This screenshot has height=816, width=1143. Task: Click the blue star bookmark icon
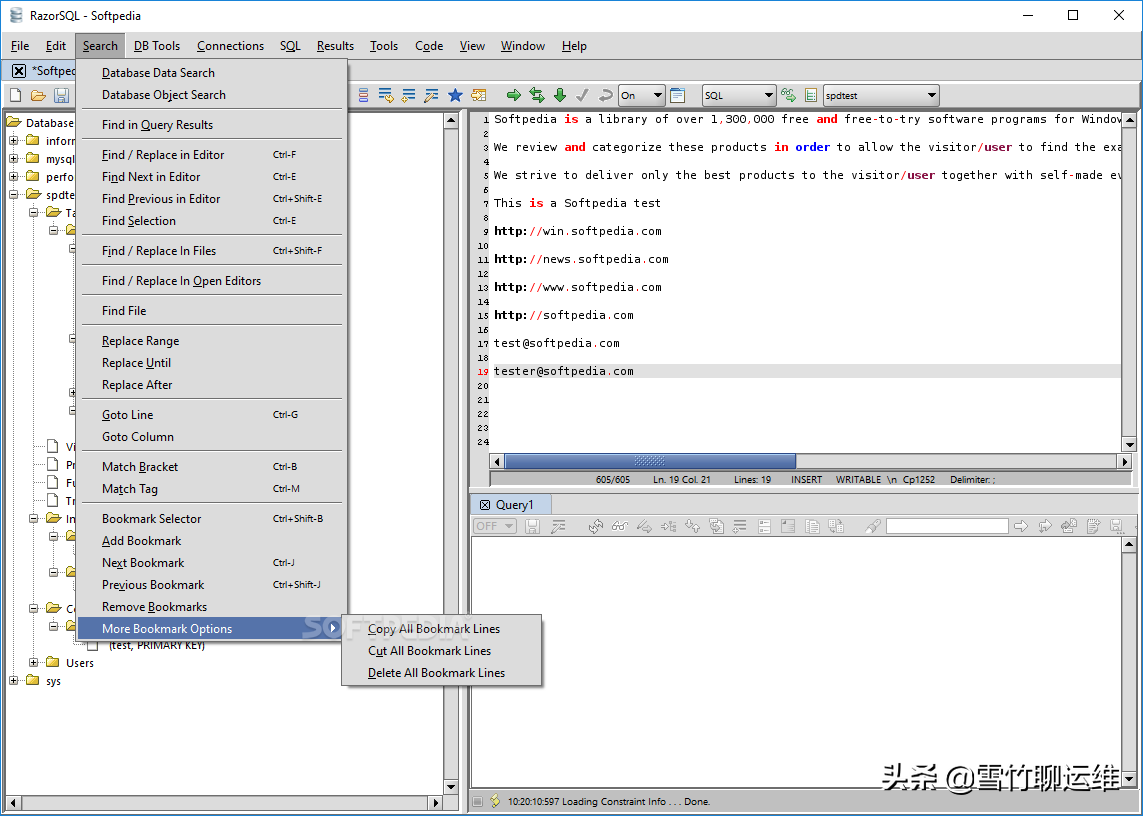(455, 95)
